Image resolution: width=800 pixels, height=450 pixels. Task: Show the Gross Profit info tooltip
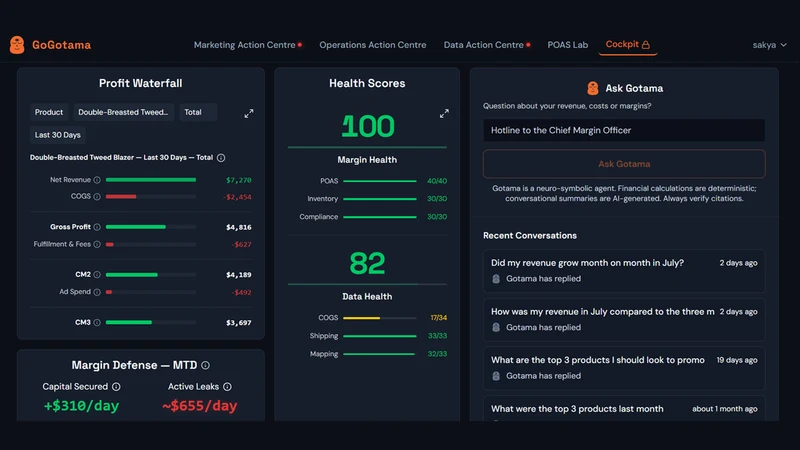[97, 227]
